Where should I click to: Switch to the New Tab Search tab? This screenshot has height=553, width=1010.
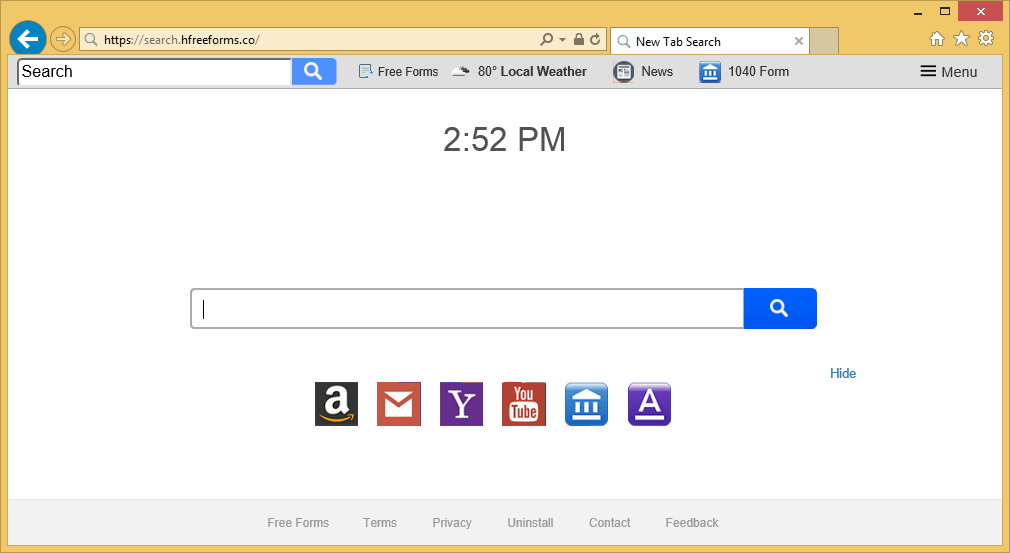pos(700,41)
